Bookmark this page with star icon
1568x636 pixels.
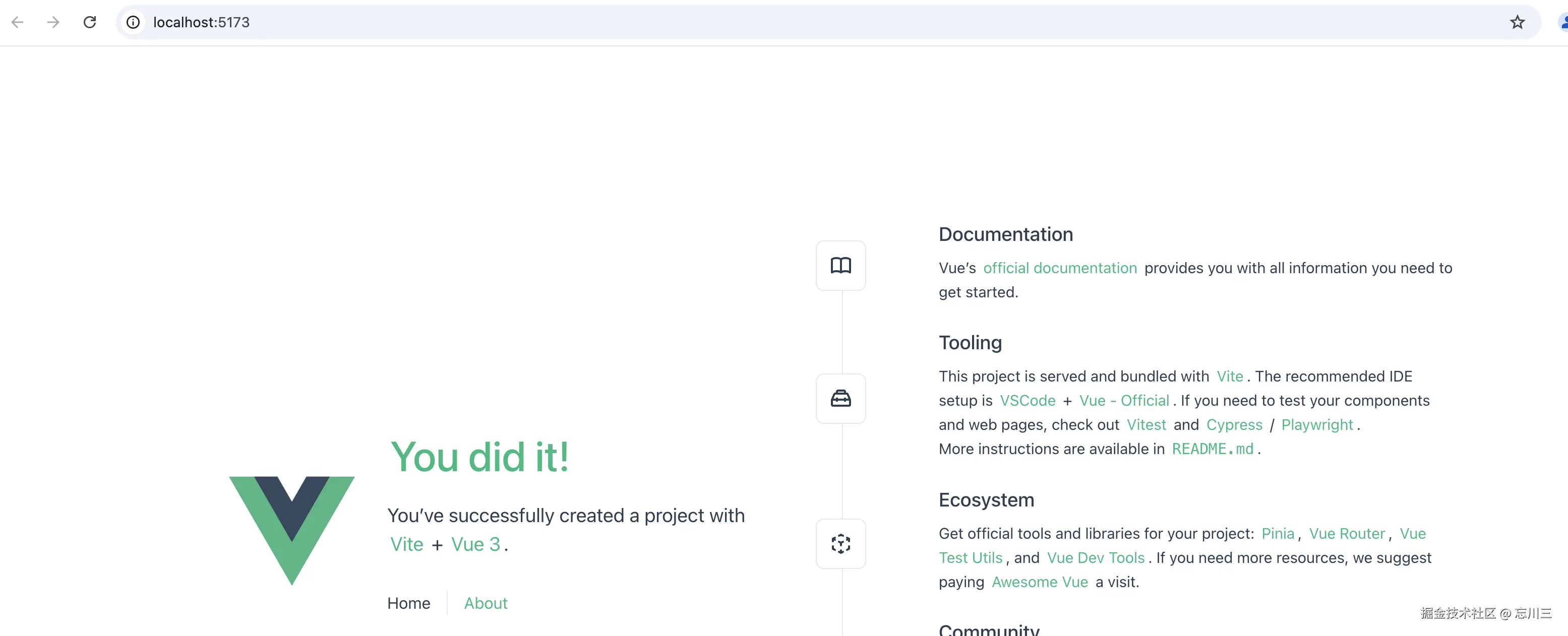coord(1517,23)
